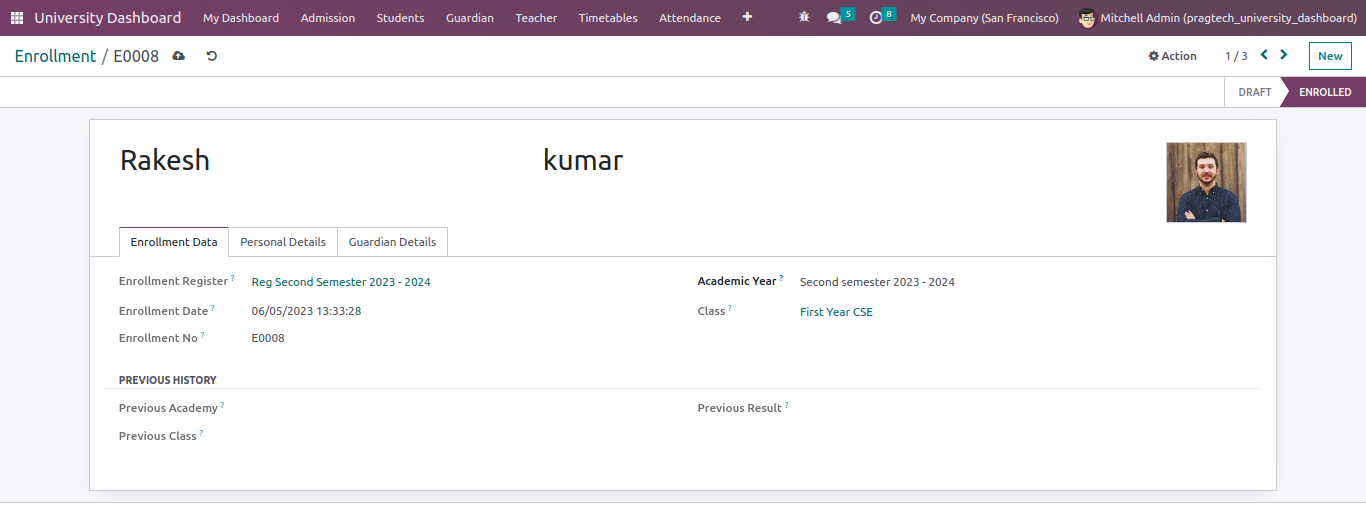Image resolution: width=1366 pixels, height=510 pixels.
Task: Go to previous record arrow
Action: 1264,56
